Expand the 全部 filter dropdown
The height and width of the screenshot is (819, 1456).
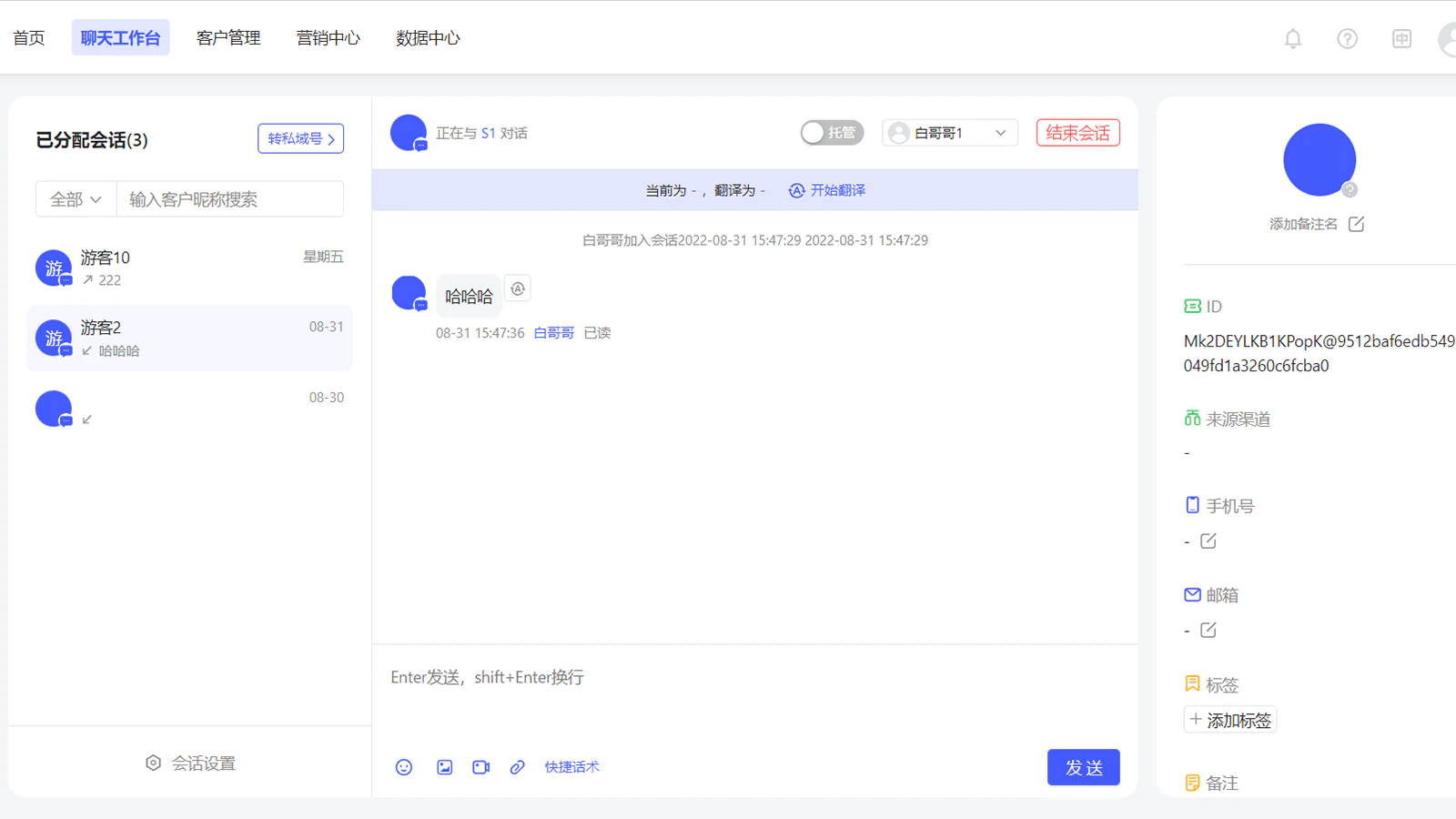click(76, 199)
